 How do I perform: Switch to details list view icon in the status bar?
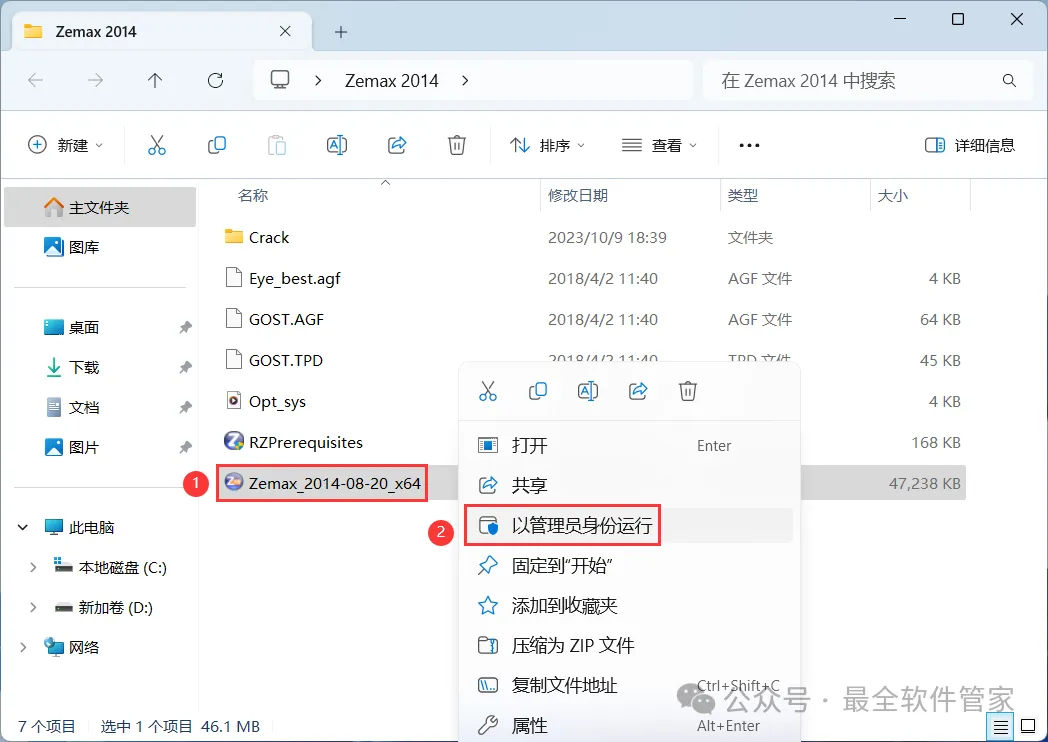[x=1001, y=727]
